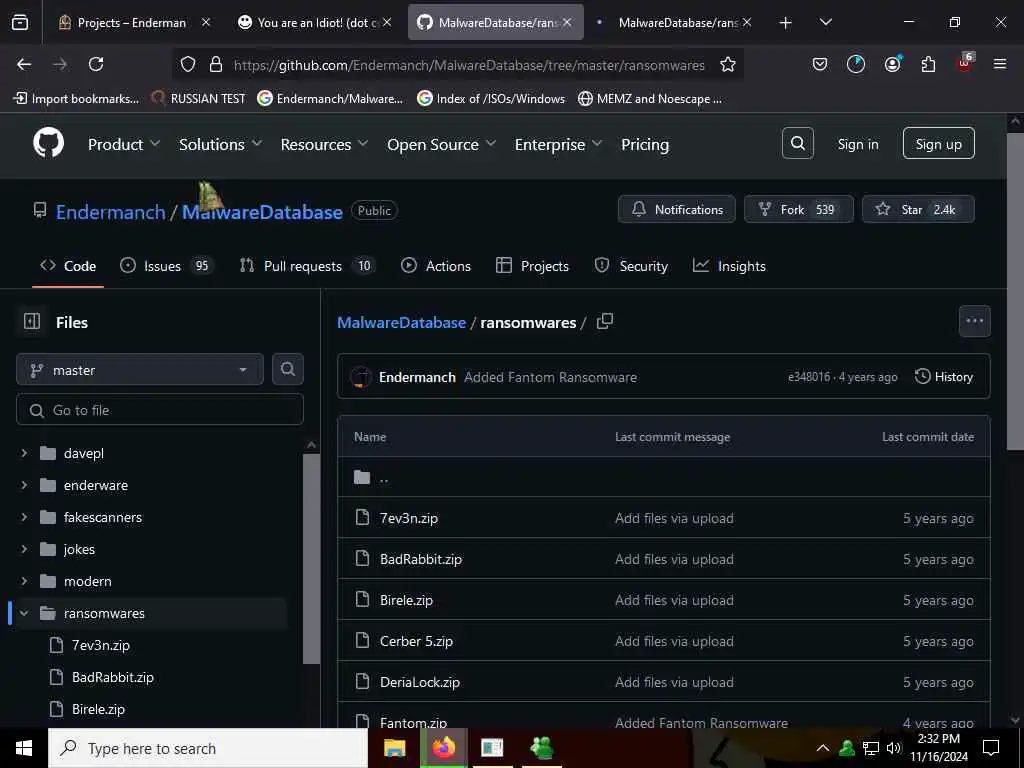Expand the Enterprise menu
1024x768 pixels.
558,144
